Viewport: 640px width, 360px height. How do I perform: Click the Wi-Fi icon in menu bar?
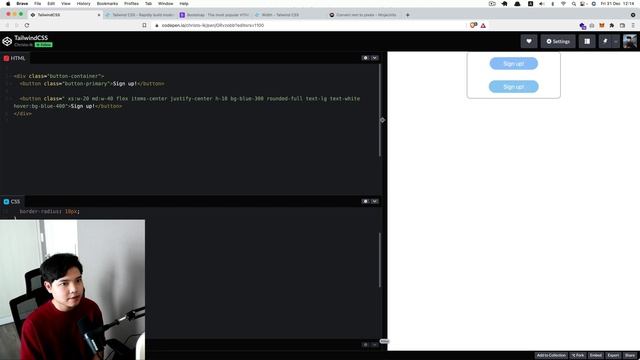click(563, 4)
